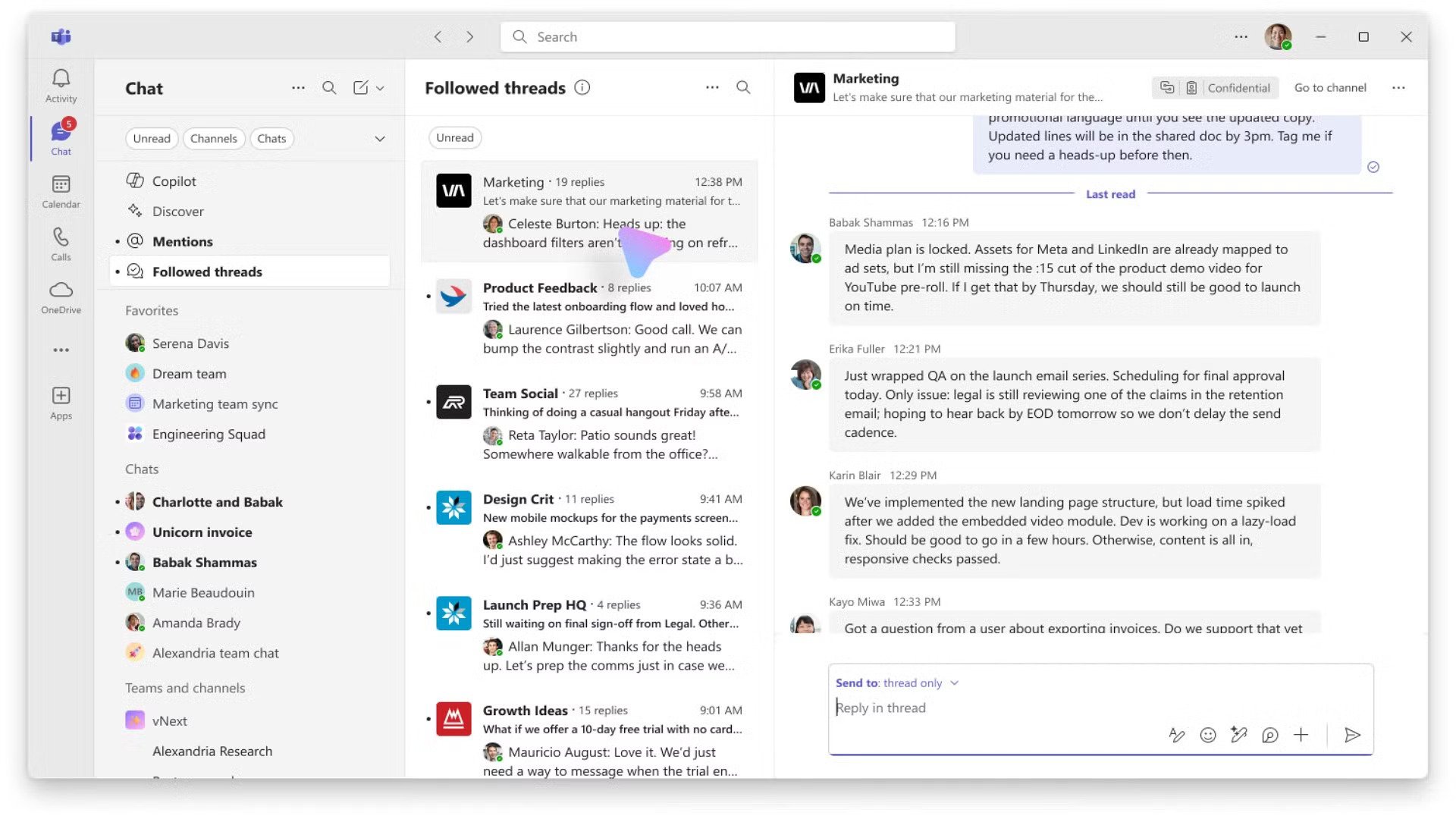Image resolution: width=1456 pixels, height=819 pixels.
Task: Enable the Channels filter pill
Action: 213,138
